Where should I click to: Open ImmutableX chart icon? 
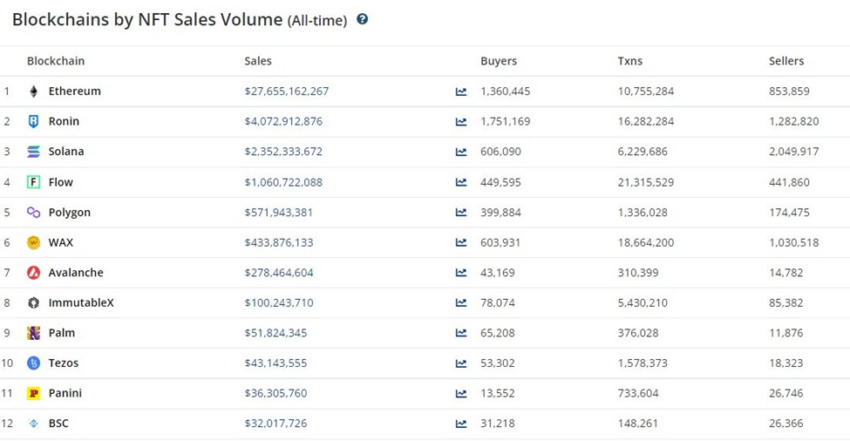tap(461, 303)
